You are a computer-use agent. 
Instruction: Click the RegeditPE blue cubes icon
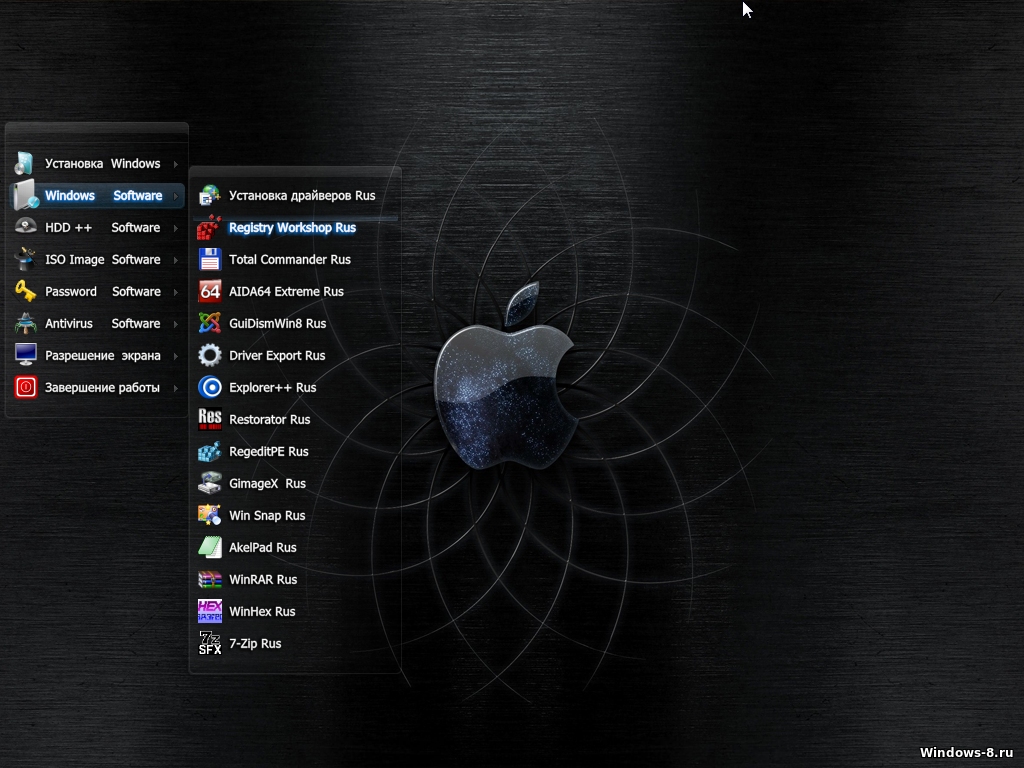210,451
